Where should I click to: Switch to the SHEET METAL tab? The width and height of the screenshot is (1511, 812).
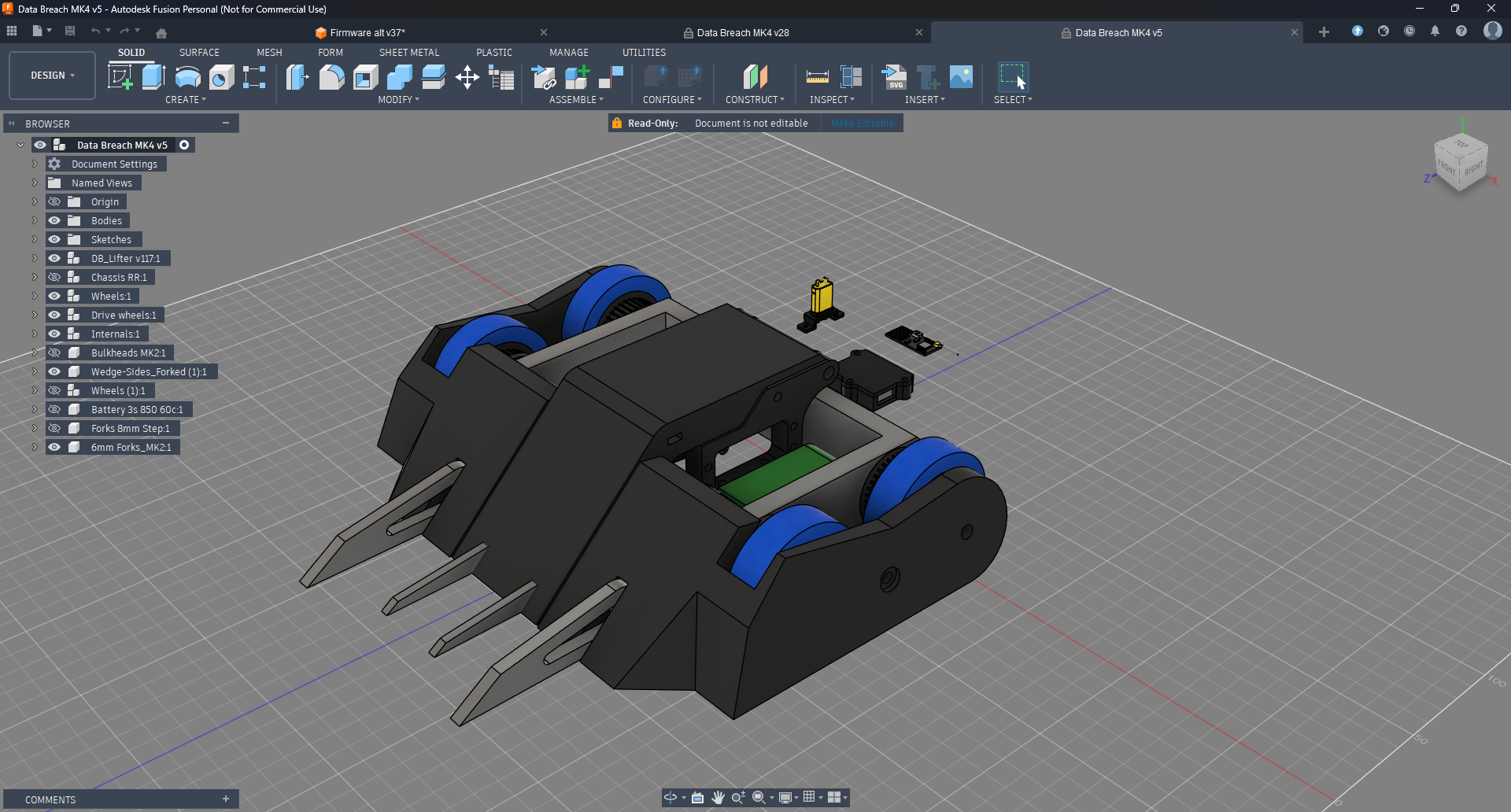point(408,53)
